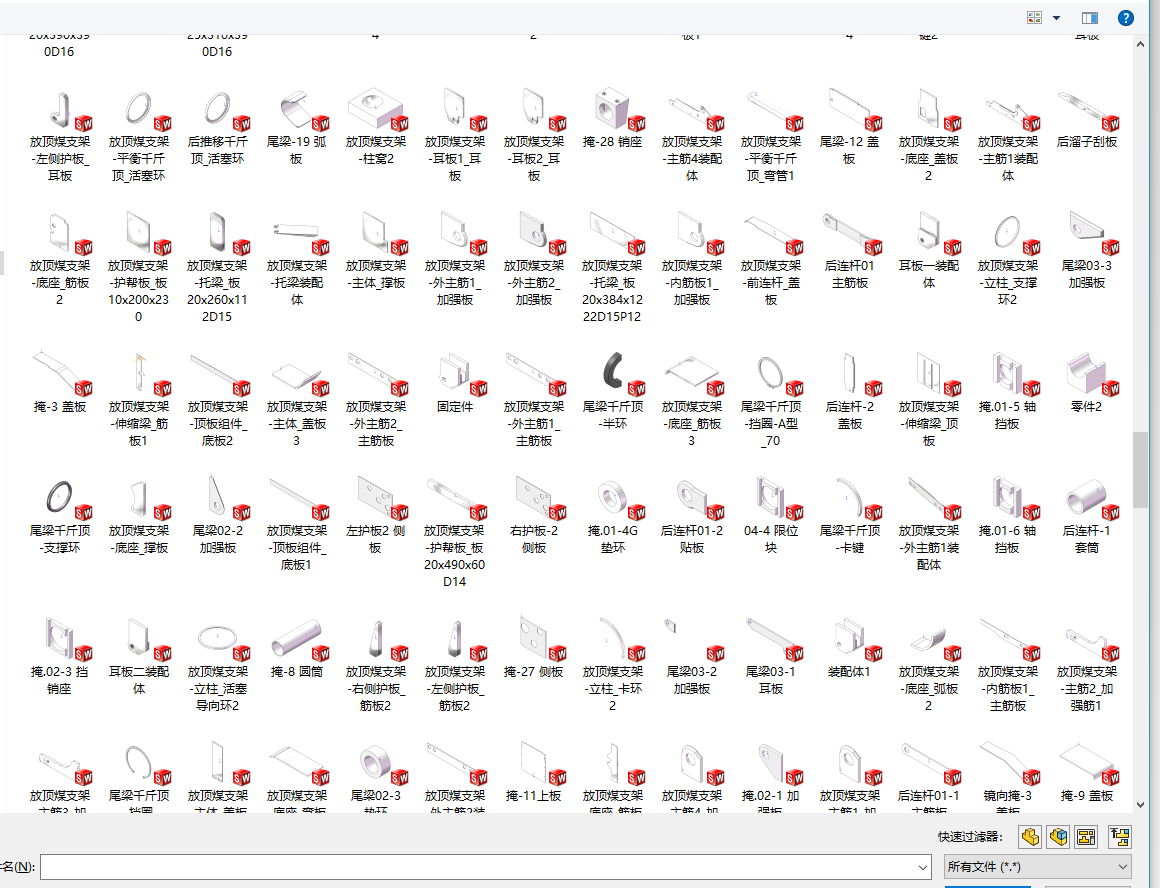Select file 尾梁03-2 加强板

coord(692,656)
